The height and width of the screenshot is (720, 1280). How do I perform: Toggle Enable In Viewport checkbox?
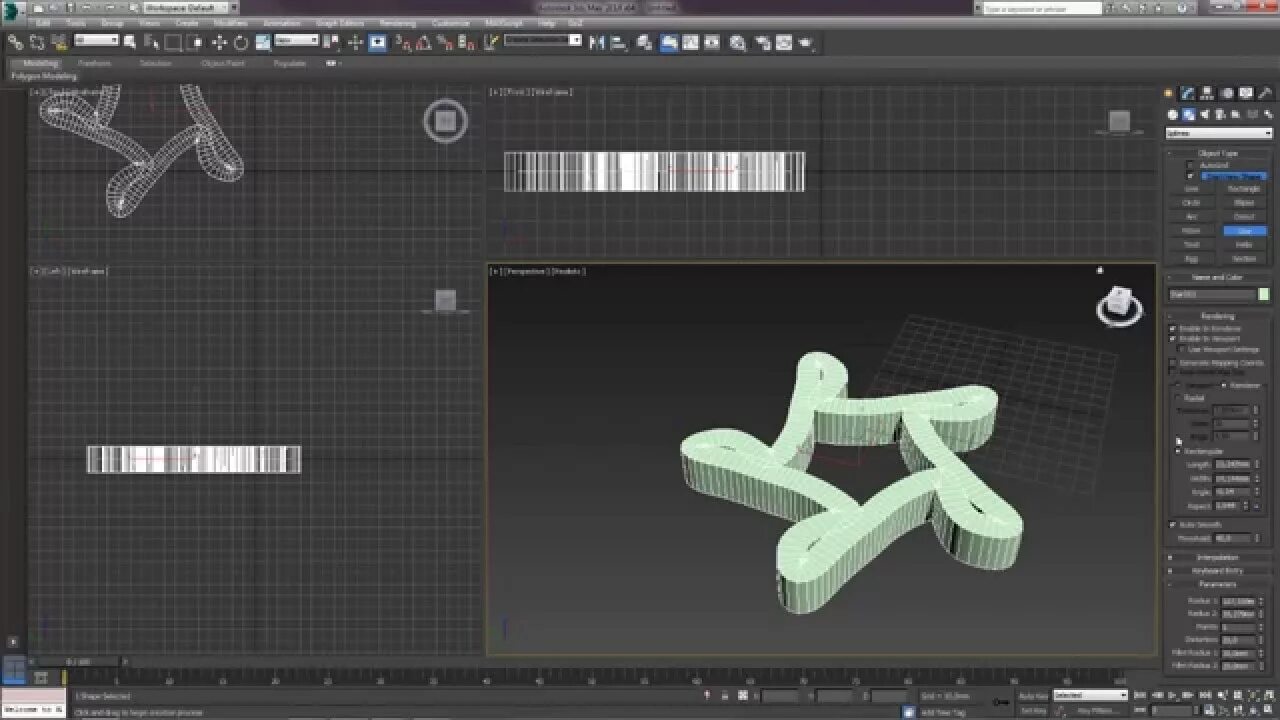pos(1172,339)
